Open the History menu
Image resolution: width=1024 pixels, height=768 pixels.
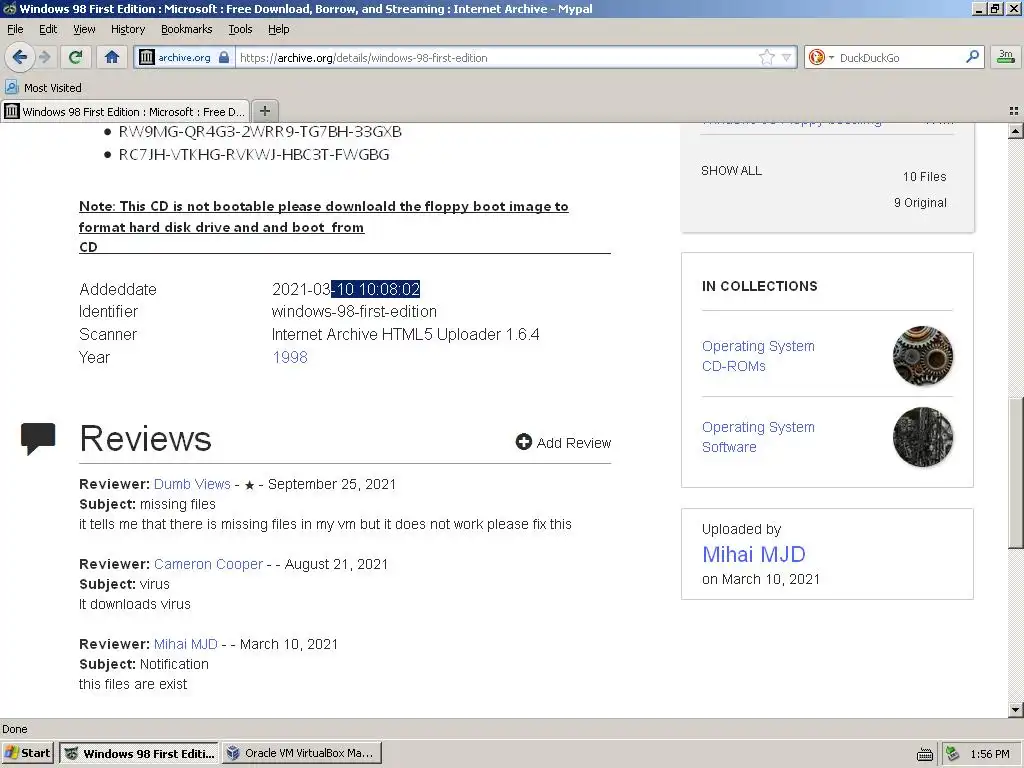point(128,29)
